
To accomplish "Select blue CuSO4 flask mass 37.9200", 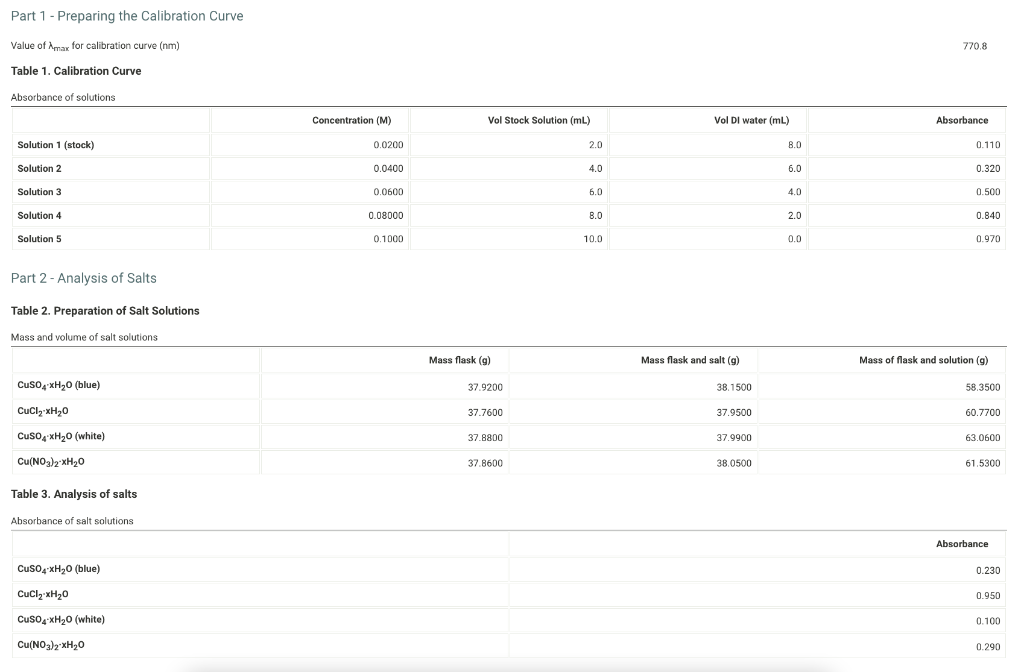I will coord(485,387).
